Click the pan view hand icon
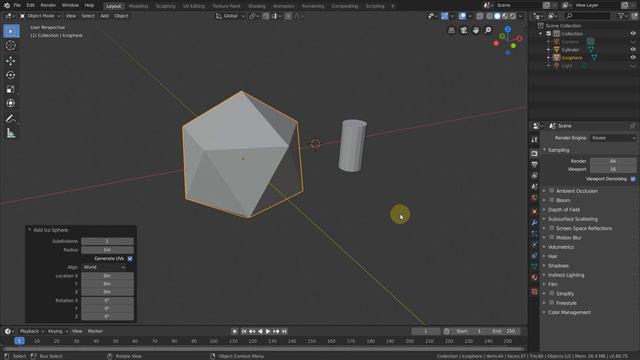640x360 pixels. (x=476, y=30)
